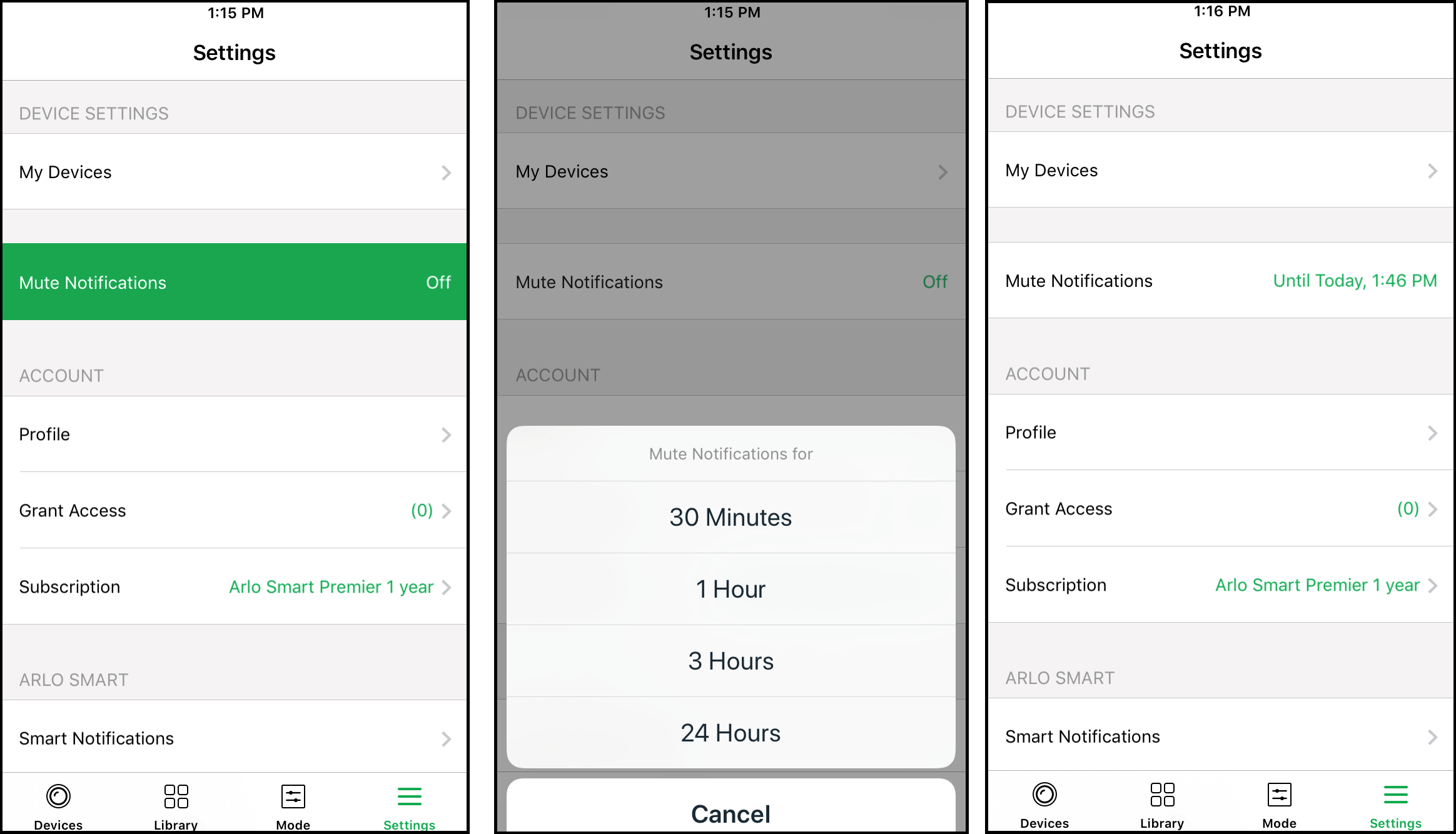Select 30 Minutes mute duration

click(x=728, y=516)
